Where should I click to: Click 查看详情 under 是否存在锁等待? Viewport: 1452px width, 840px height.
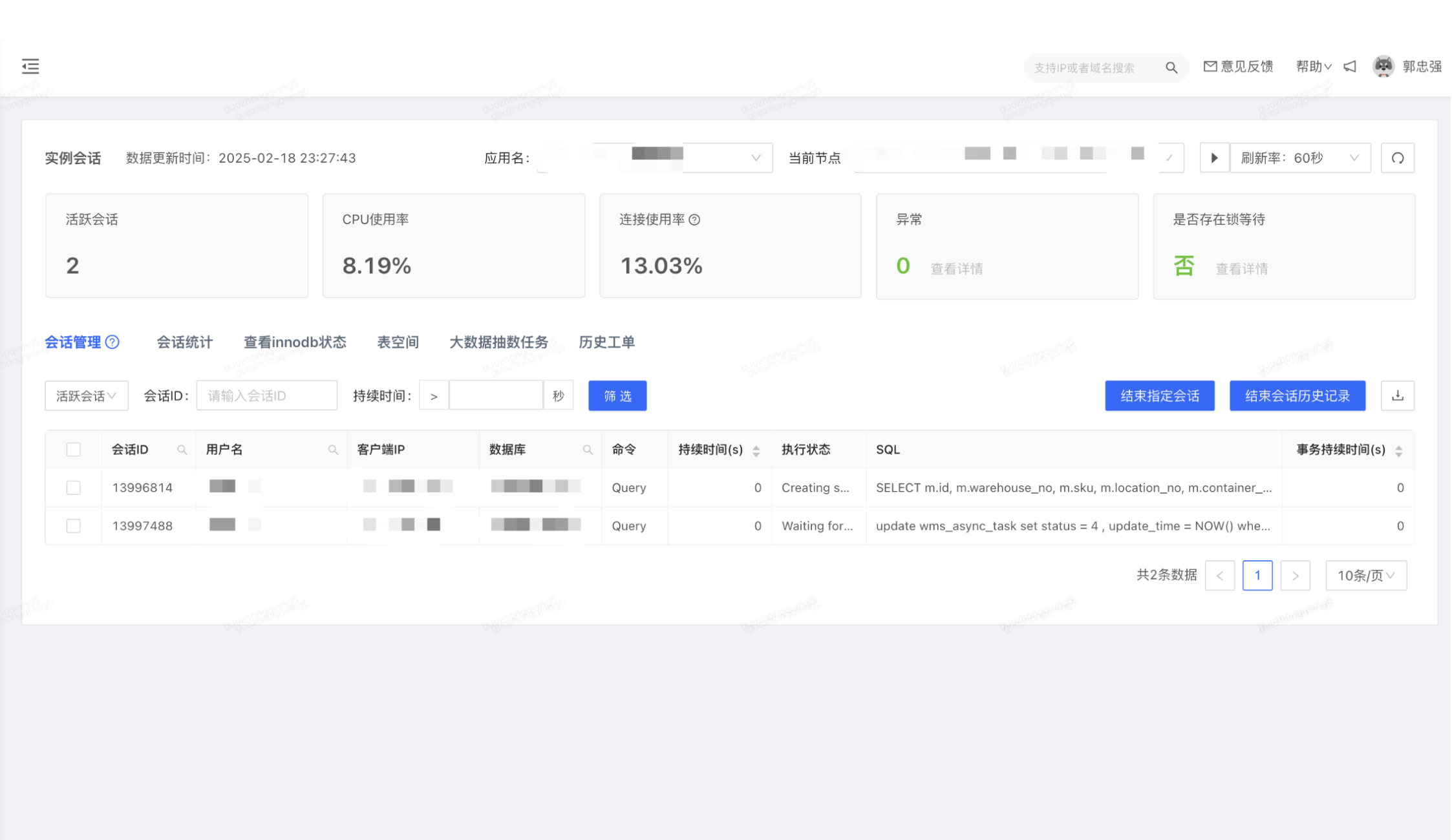point(1241,268)
